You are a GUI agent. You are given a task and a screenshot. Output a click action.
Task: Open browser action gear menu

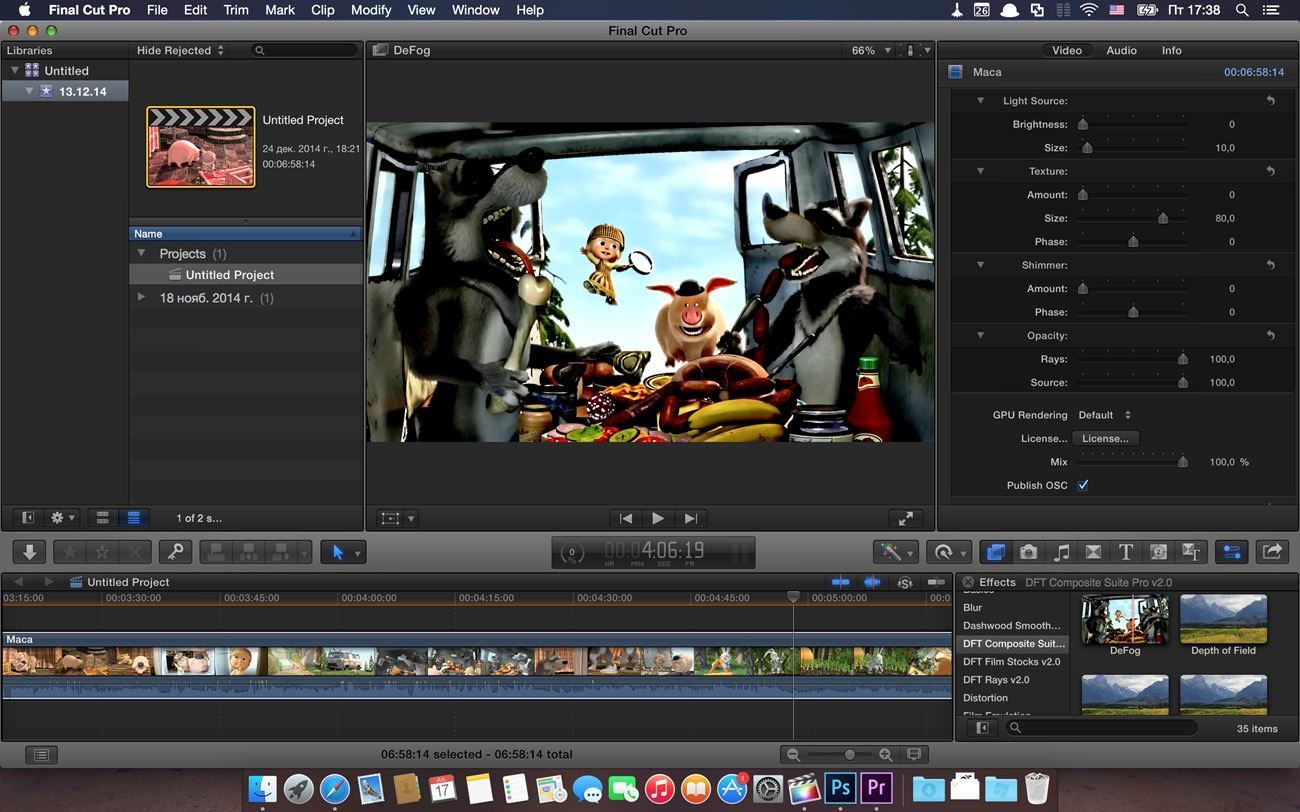62,518
